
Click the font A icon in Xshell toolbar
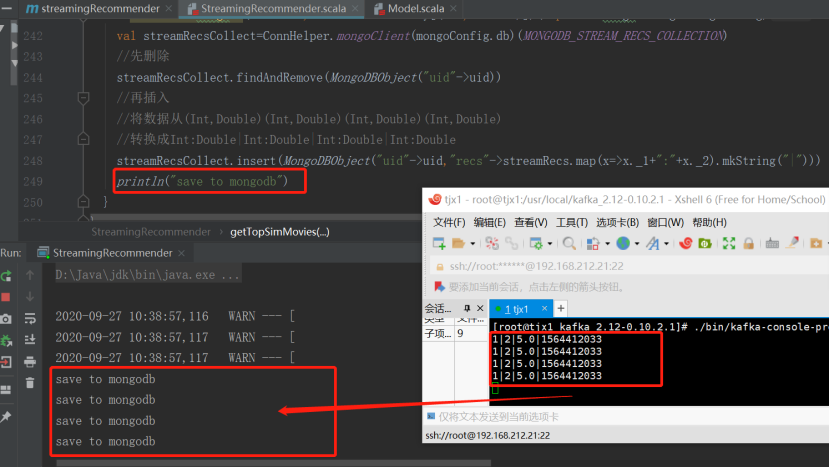point(653,244)
